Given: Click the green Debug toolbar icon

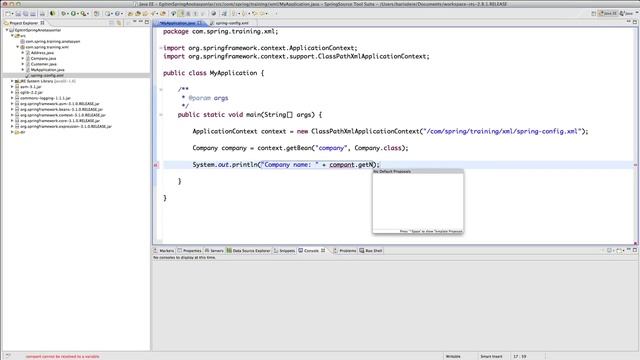Looking at the screenshot, I should pyautogui.click(x=64, y=14).
